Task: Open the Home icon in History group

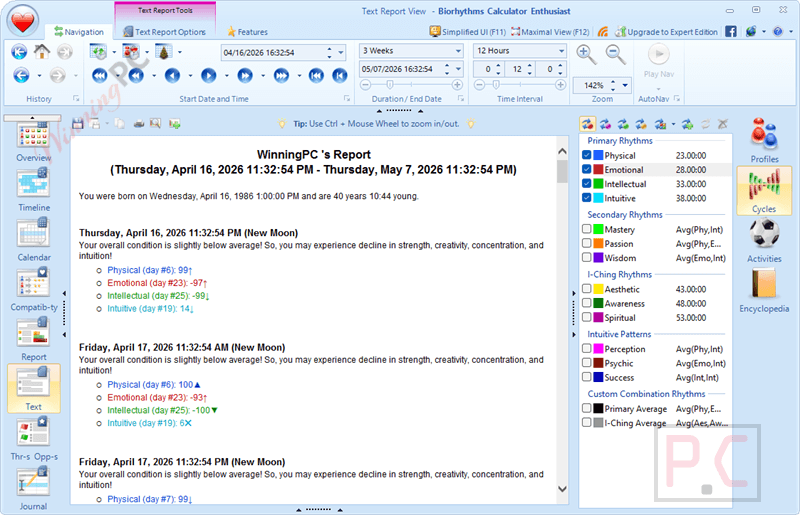Action: (x=42, y=52)
